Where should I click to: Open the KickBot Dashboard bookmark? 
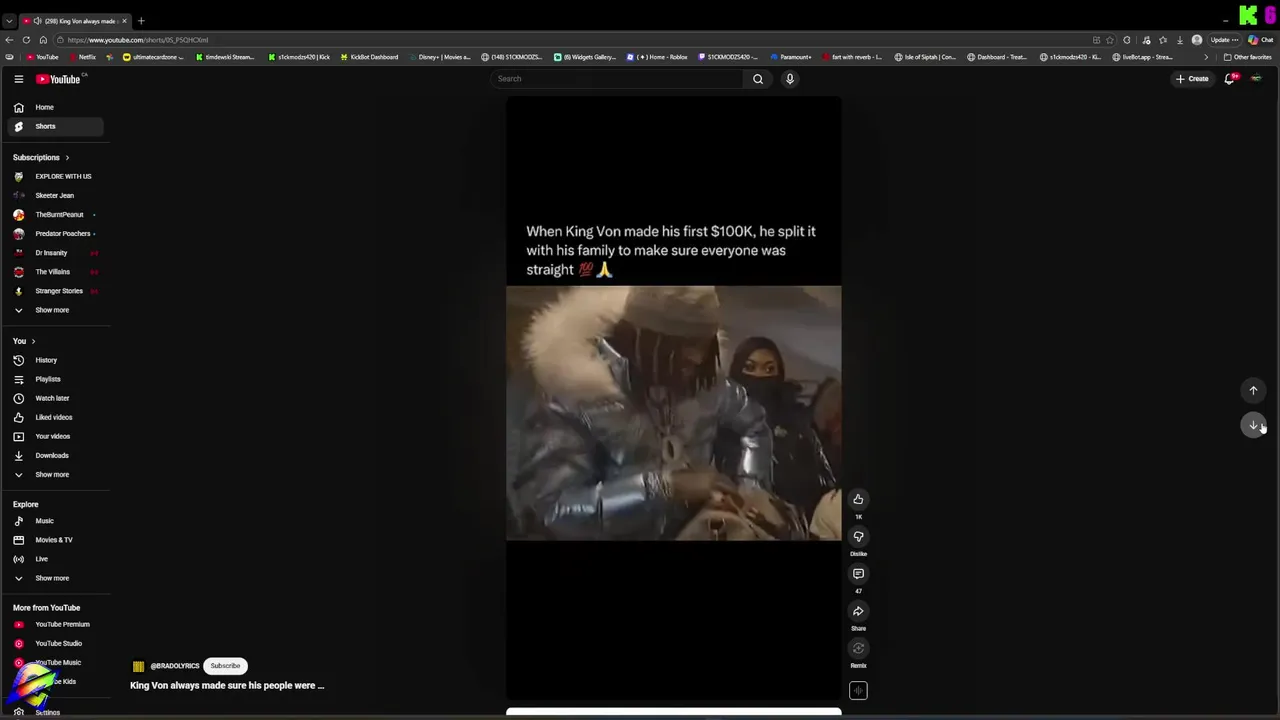click(x=369, y=57)
